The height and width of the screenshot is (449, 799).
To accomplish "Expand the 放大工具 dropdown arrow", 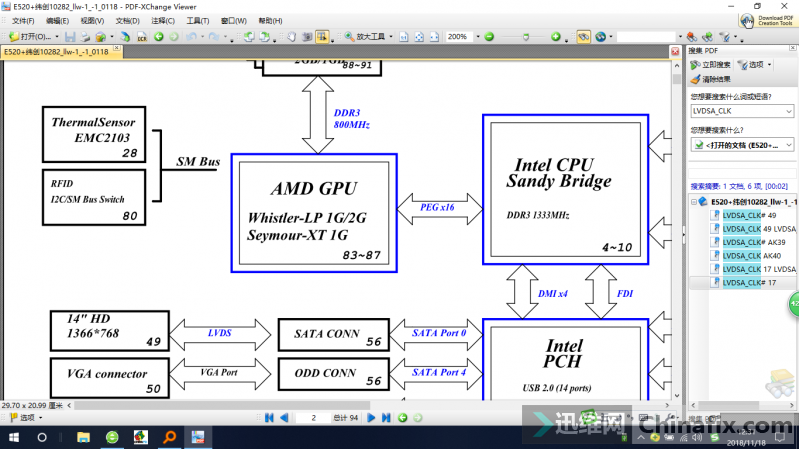I will tap(391, 37).
